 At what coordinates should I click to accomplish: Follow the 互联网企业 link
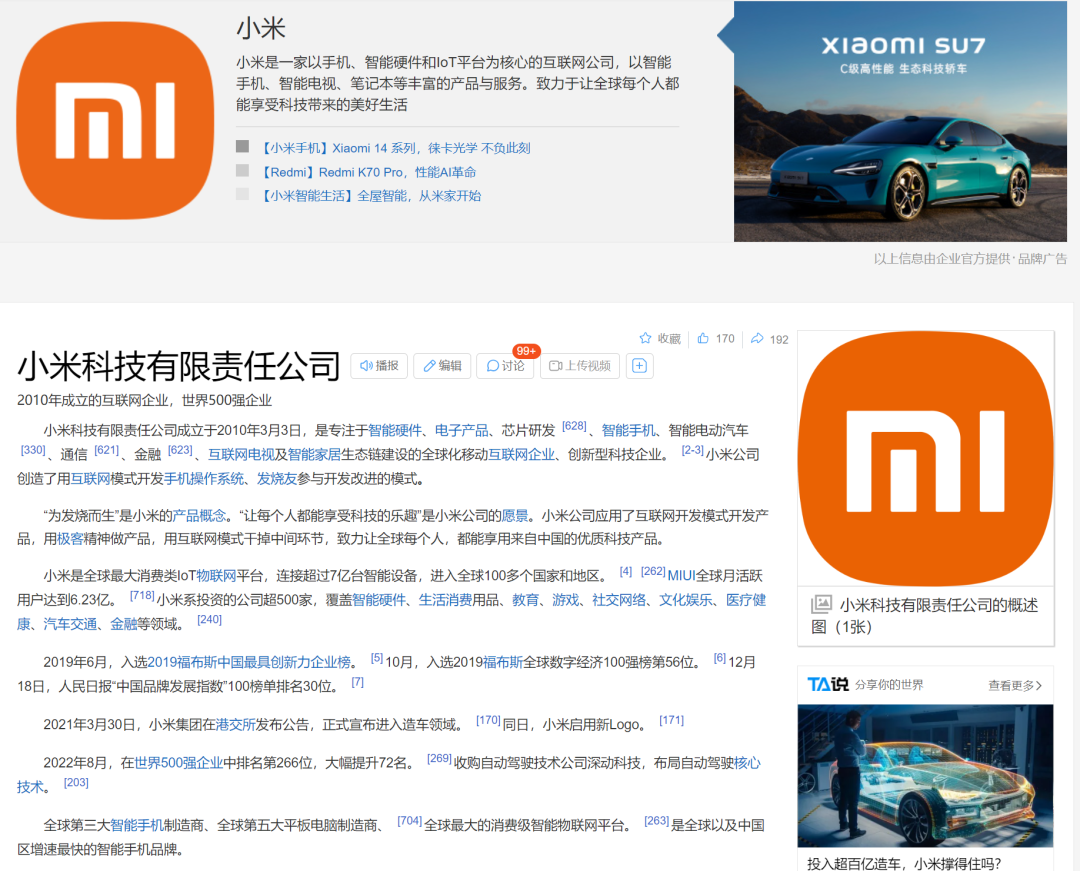(521, 454)
